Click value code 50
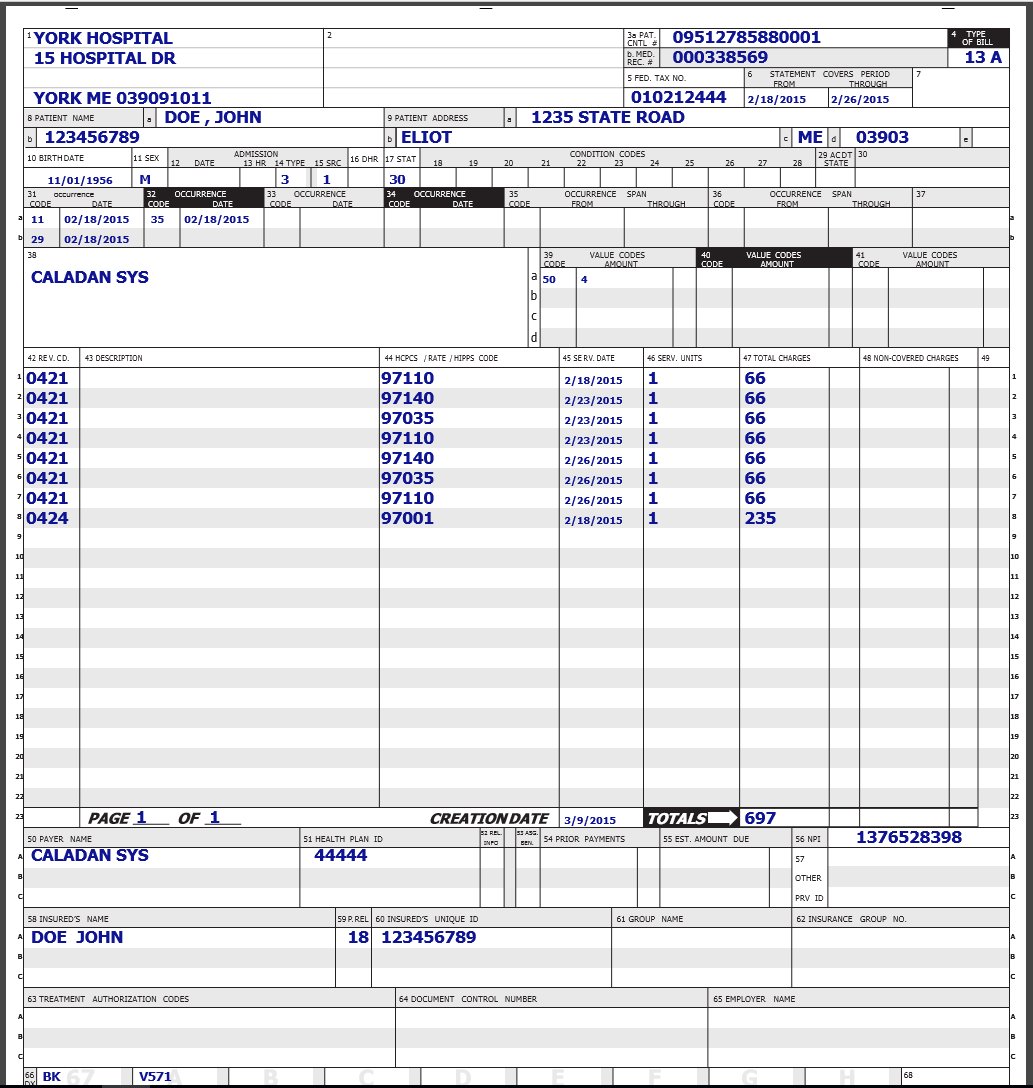 point(549,280)
